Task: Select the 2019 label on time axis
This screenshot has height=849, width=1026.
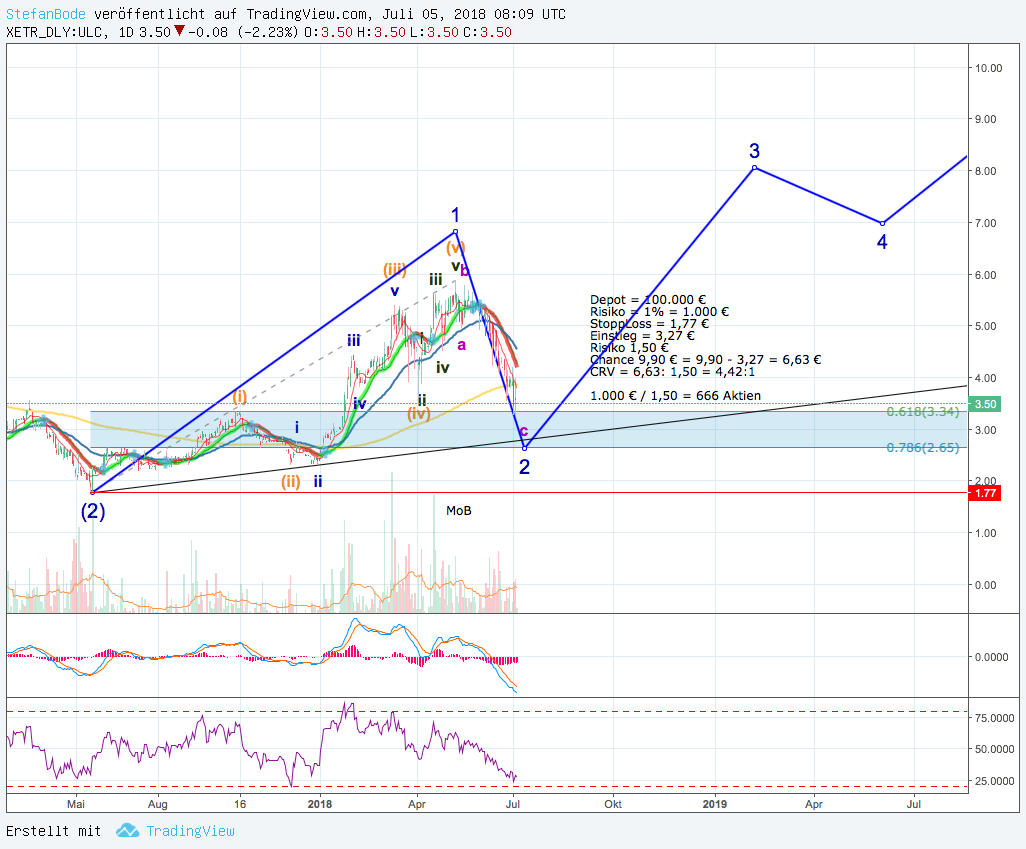Action: [715, 804]
